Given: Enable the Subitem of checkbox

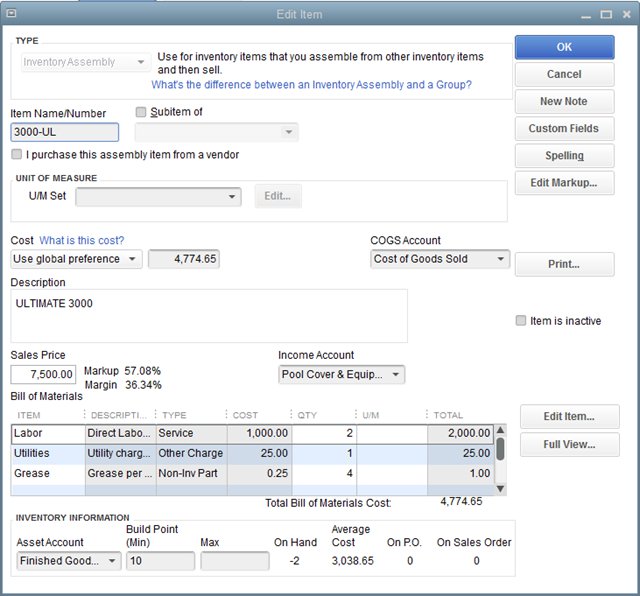Looking at the screenshot, I should pyautogui.click(x=141, y=112).
